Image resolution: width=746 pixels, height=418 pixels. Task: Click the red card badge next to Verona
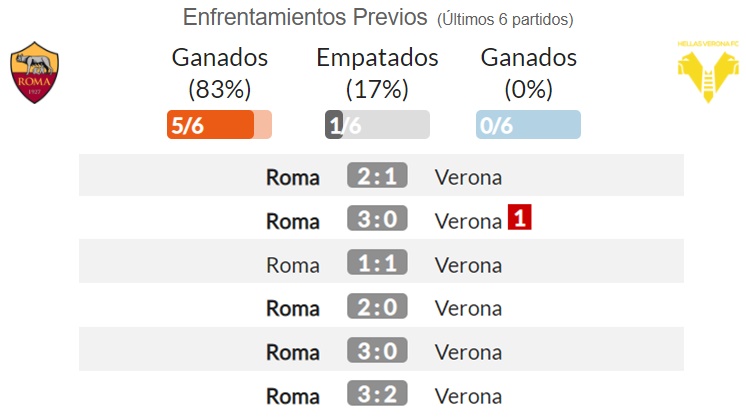click(520, 217)
